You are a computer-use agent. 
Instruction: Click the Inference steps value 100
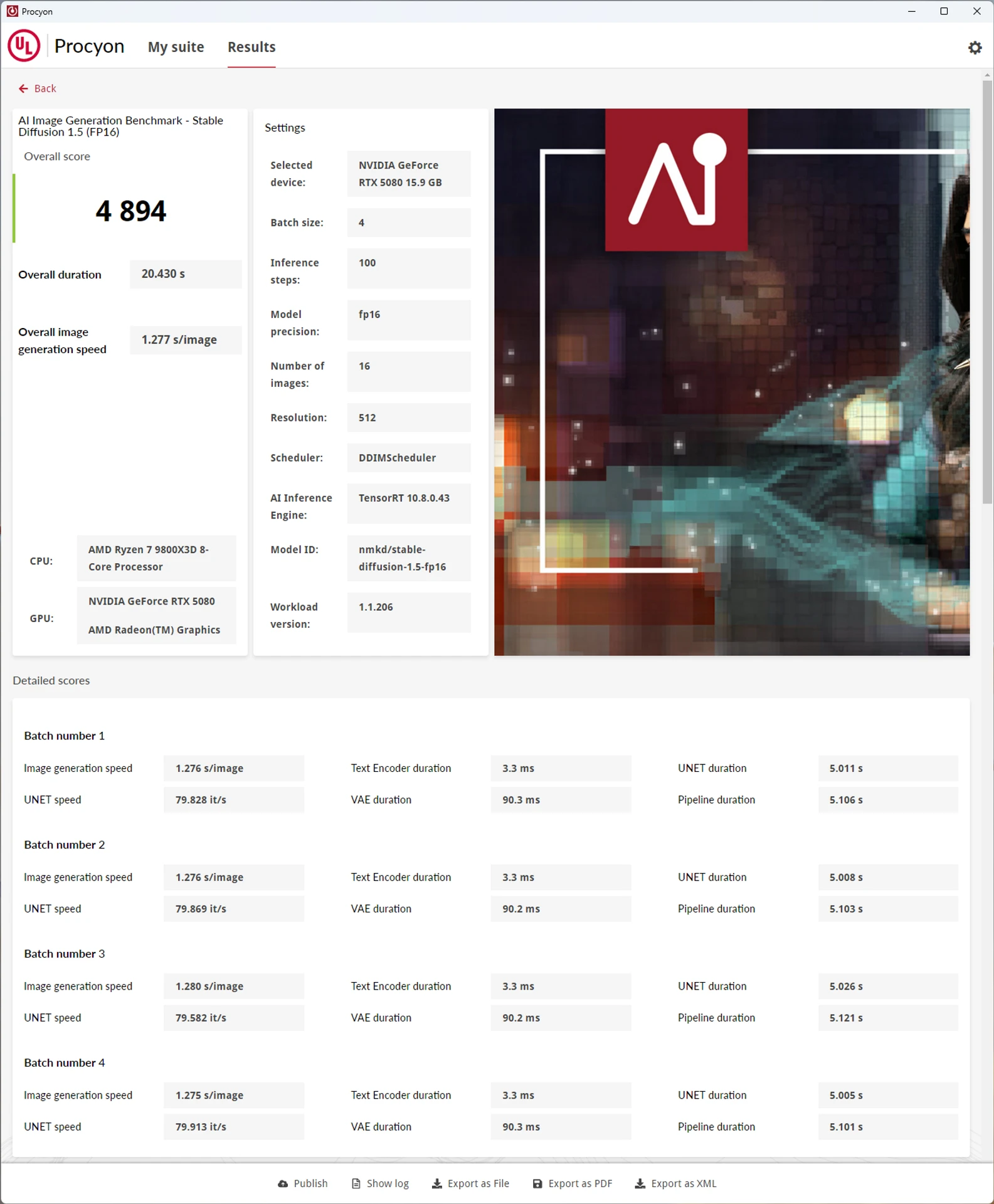[x=409, y=268]
